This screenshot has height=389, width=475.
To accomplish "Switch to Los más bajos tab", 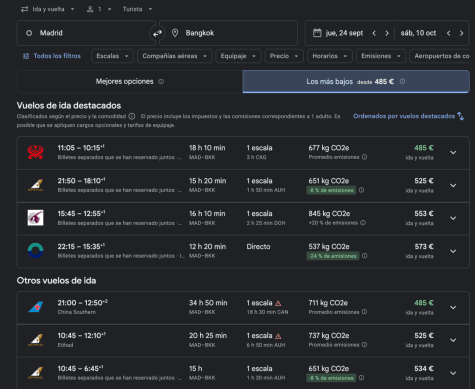I will tap(356, 81).
